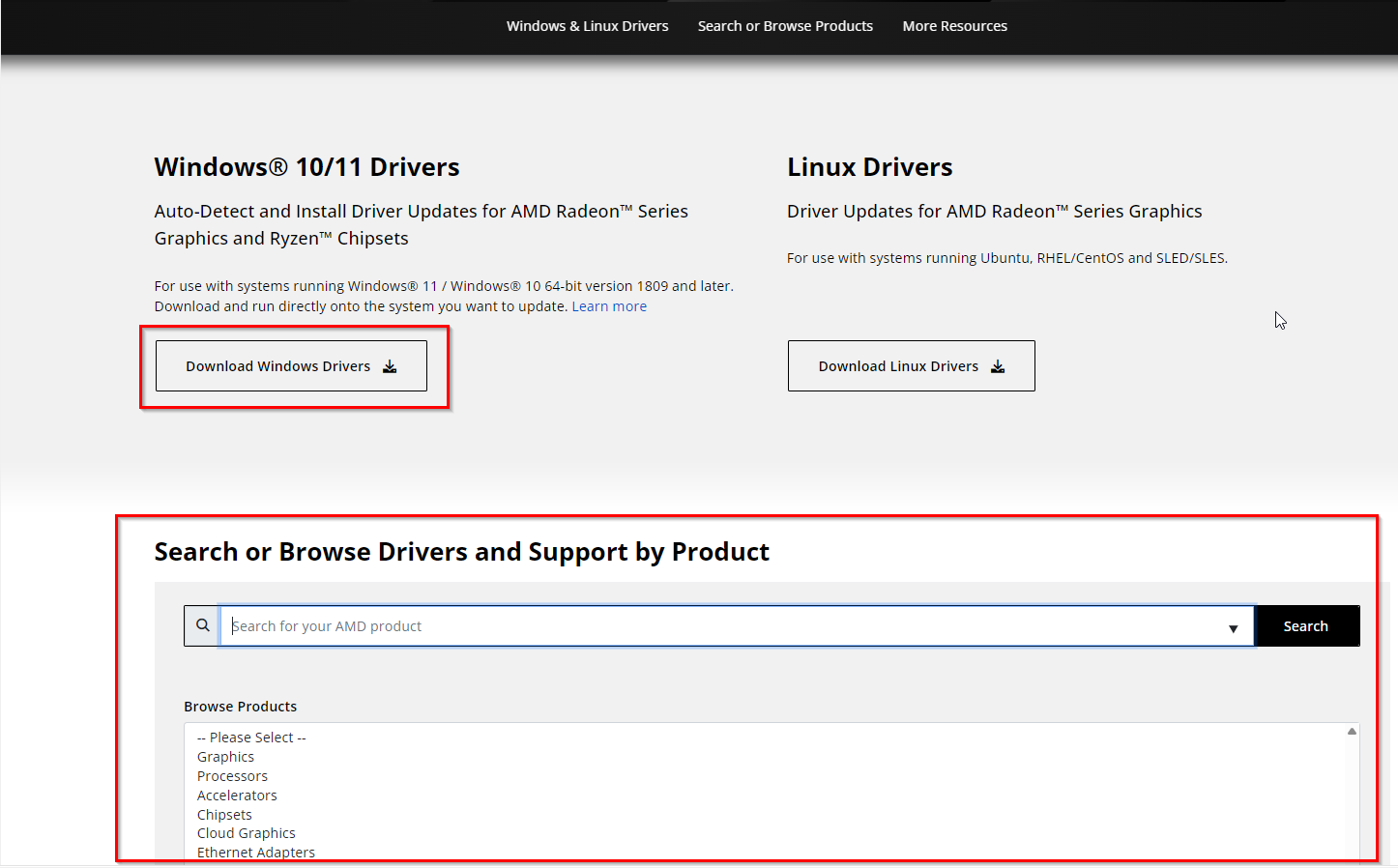This screenshot has height=868, width=1398.
Task: Follow the Learn more link
Action: pos(609,306)
